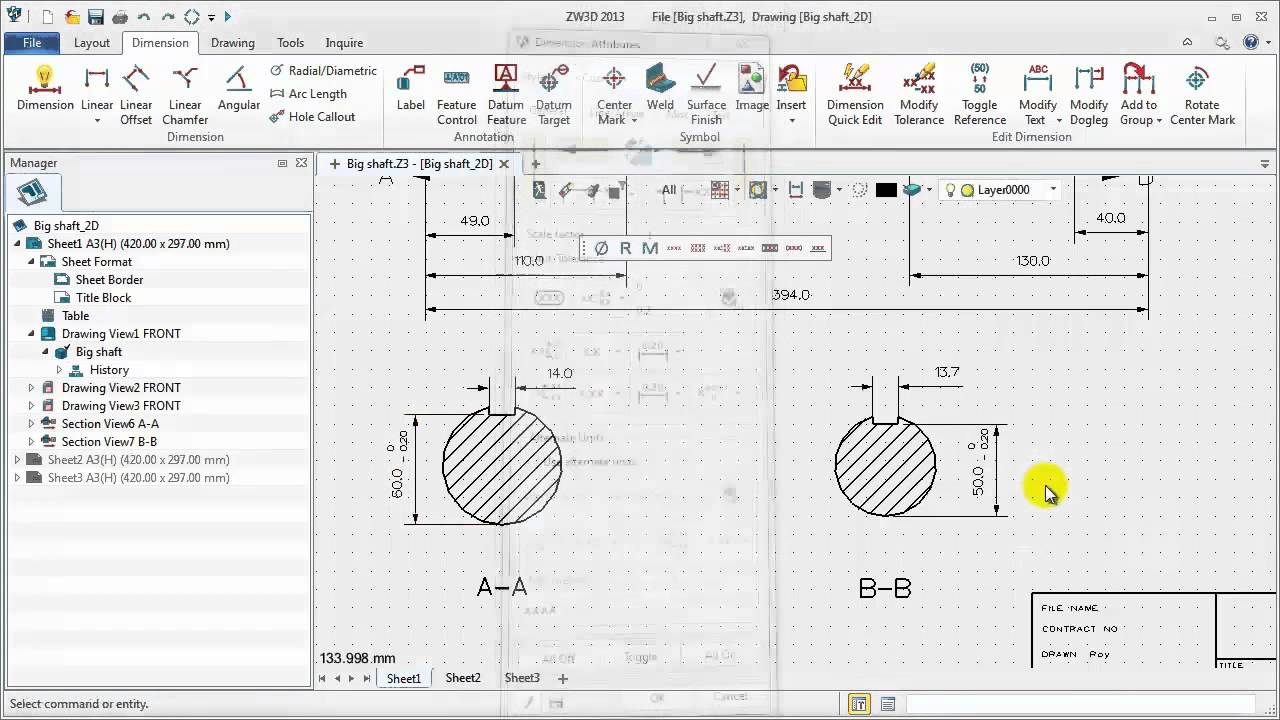The image size is (1280, 720).
Task: Switch to the Layout ribbon tab
Action: tap(91, 43)
